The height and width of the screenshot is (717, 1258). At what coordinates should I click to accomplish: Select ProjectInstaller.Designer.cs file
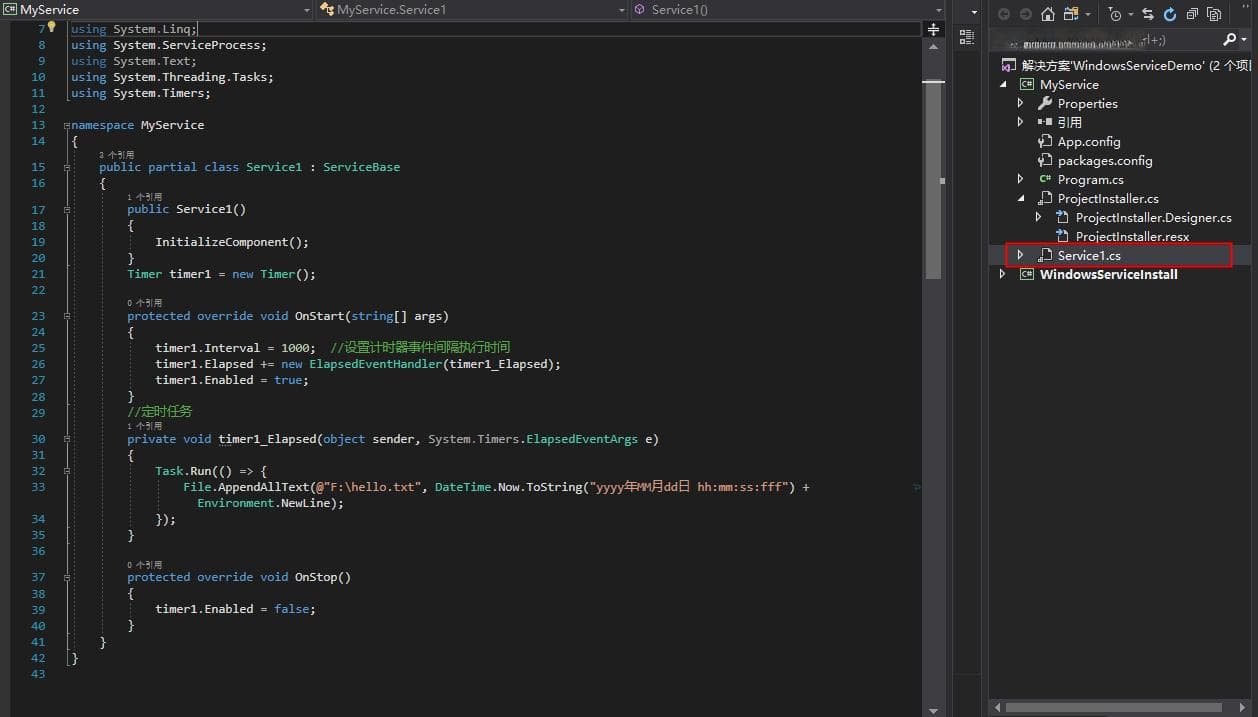tap(1153, 217)
